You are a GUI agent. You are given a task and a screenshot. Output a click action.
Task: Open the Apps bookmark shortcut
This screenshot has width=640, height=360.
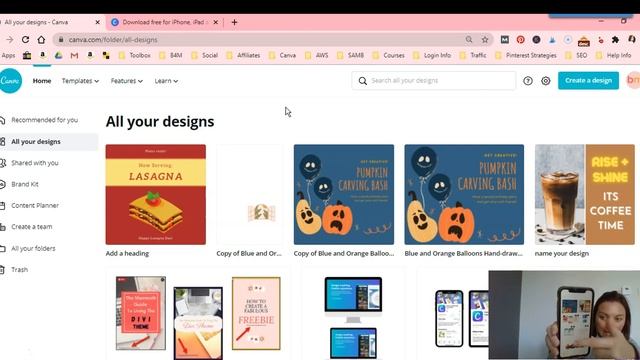click(x=8, y=55)
